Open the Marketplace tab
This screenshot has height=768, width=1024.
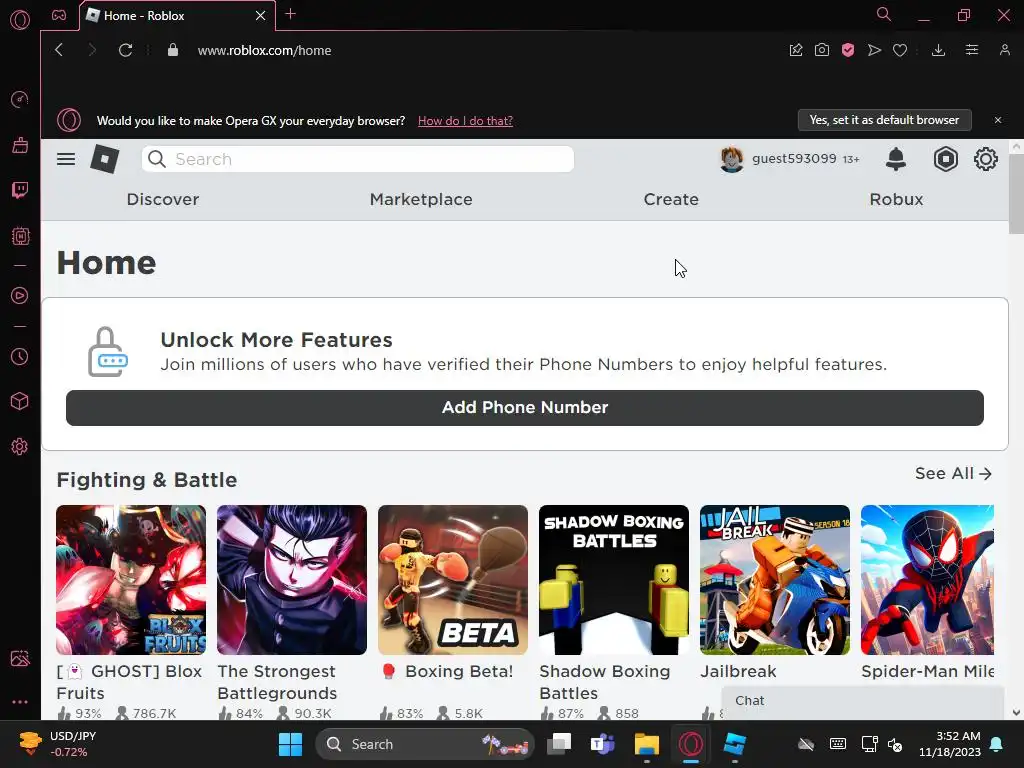(421, 199)
